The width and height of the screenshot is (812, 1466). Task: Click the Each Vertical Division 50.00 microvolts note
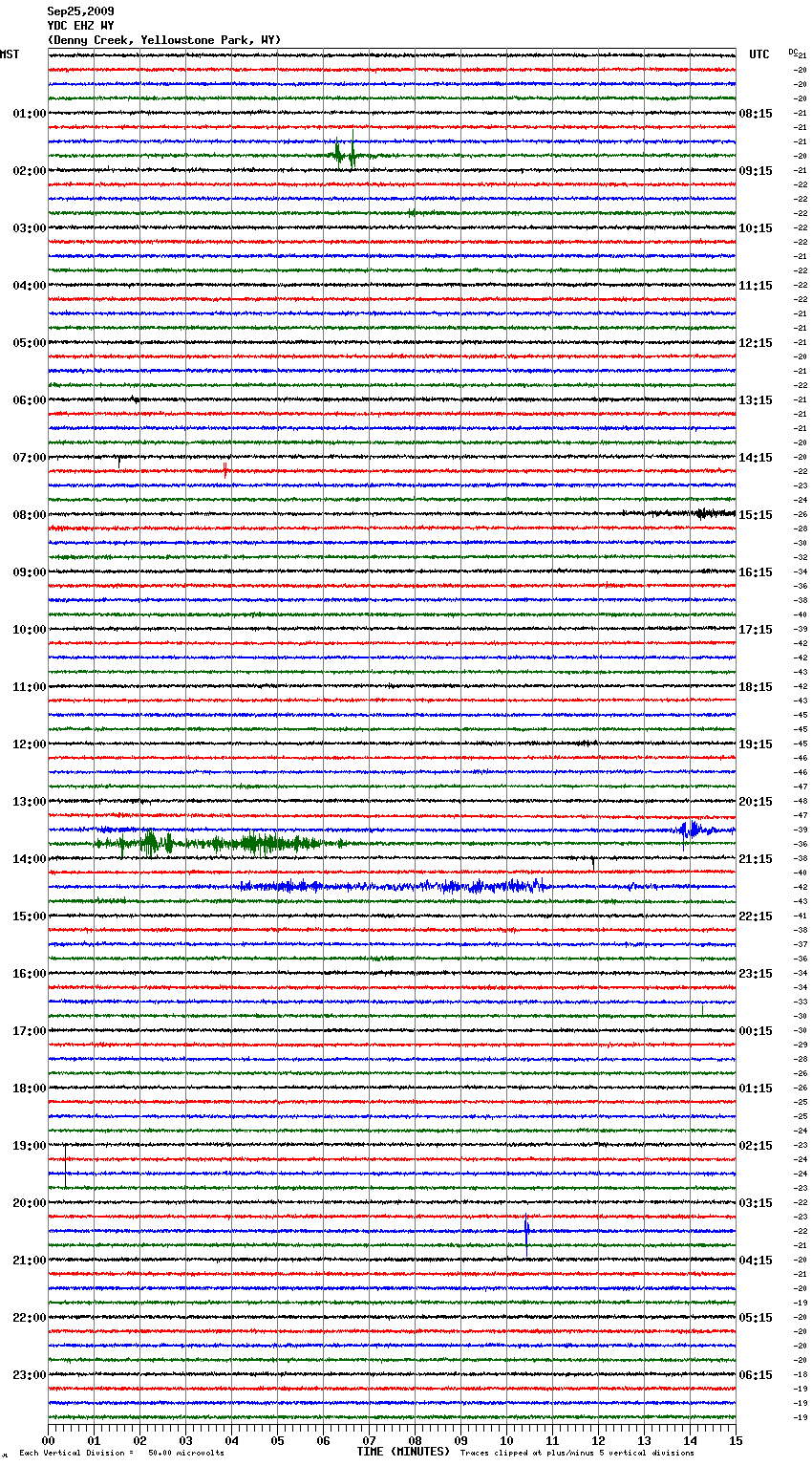(121, 1453)
